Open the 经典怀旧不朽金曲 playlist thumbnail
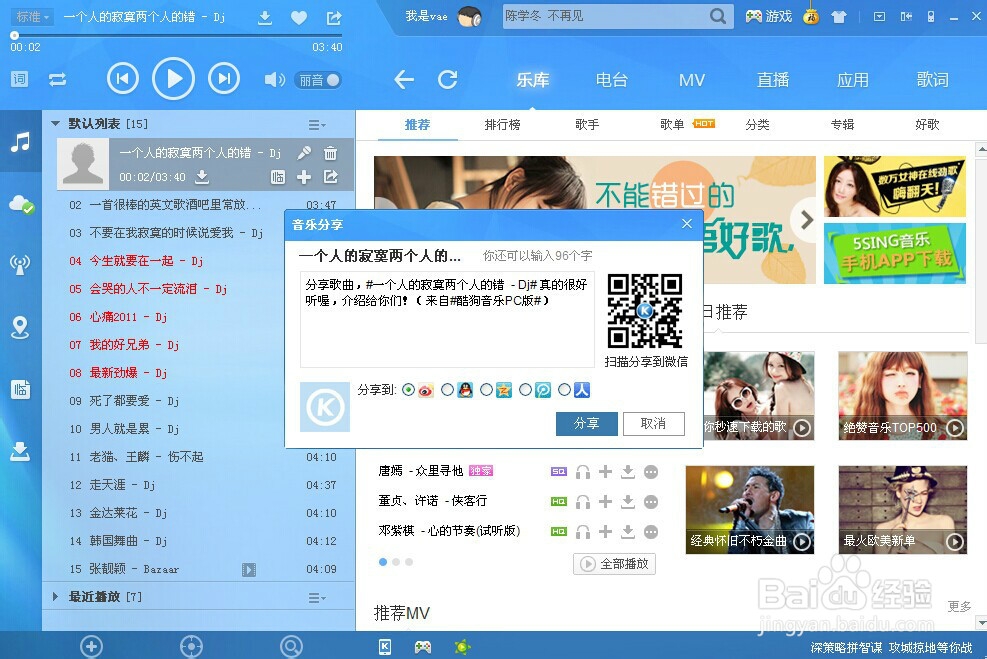The image size is (987, 659). click(x=750, y=510)
